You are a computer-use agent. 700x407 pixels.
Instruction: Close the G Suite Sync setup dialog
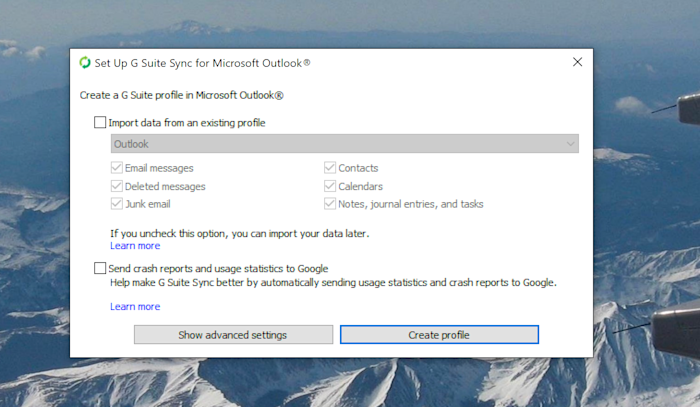click(x=577, y=62)
